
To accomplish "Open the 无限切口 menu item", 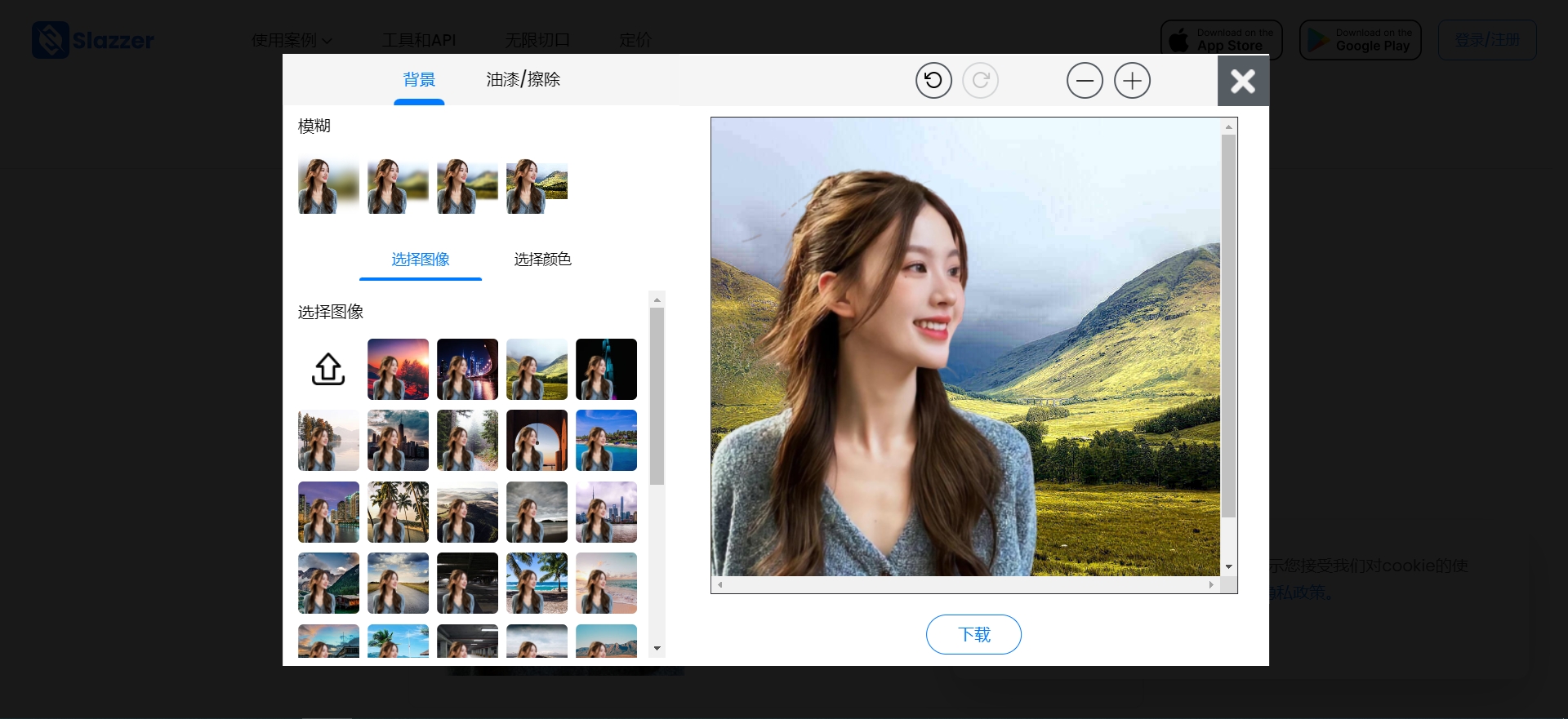I will (x=537, y=40).
